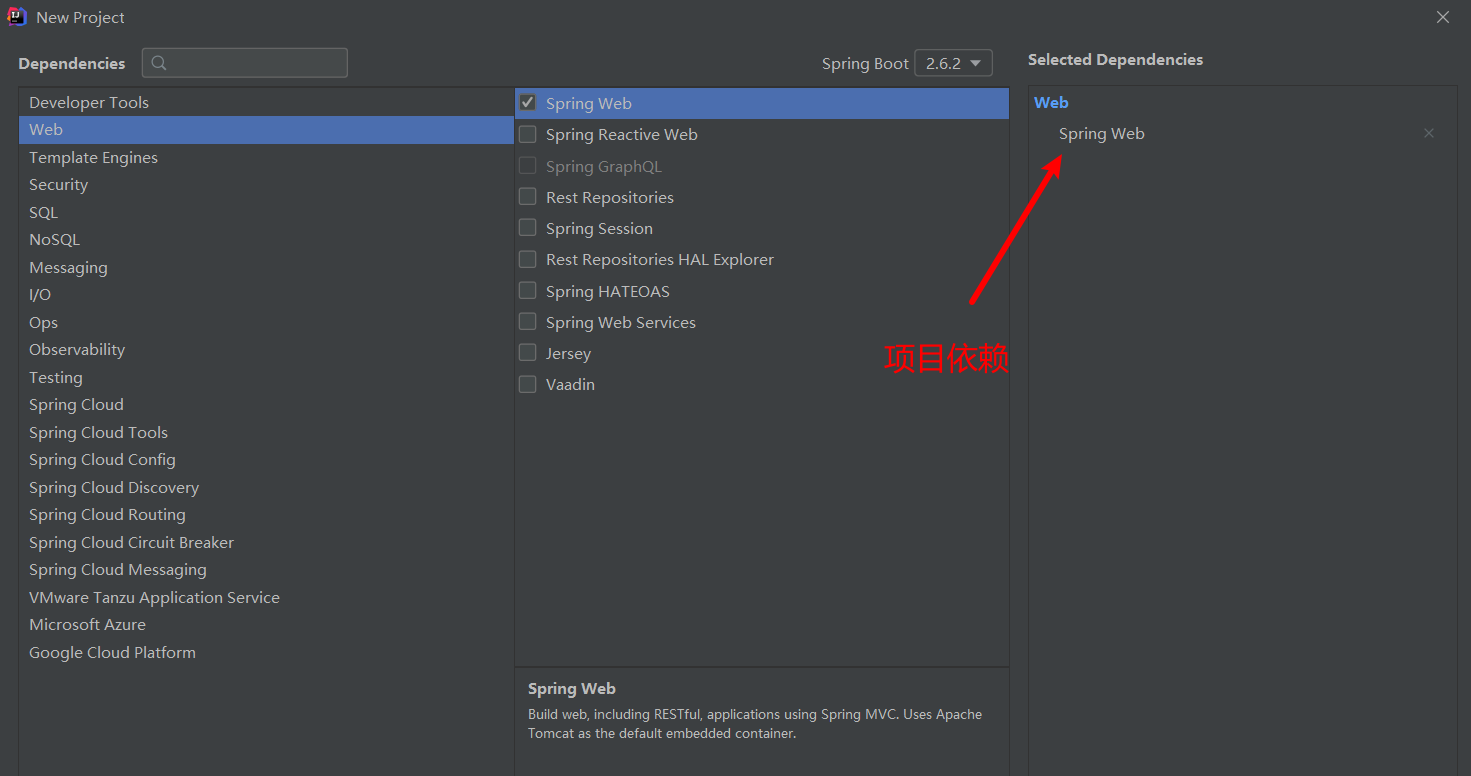Enable the Spring Session dependency checkbox
Image resolution: width=1471 pixels, height=776 pixels.
[x=527, y=228]
